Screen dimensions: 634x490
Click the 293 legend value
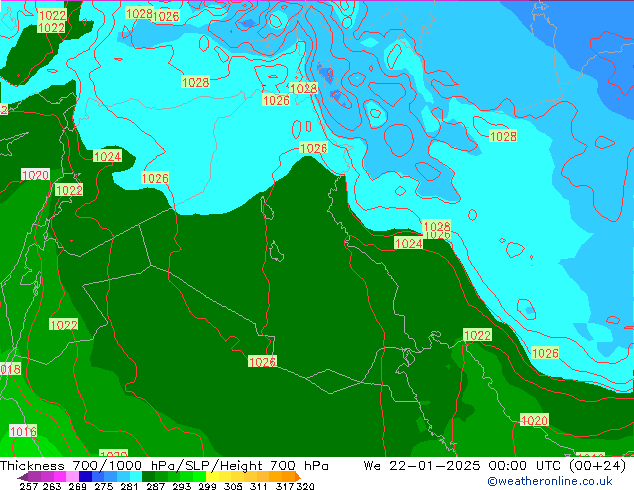(182, 486)
